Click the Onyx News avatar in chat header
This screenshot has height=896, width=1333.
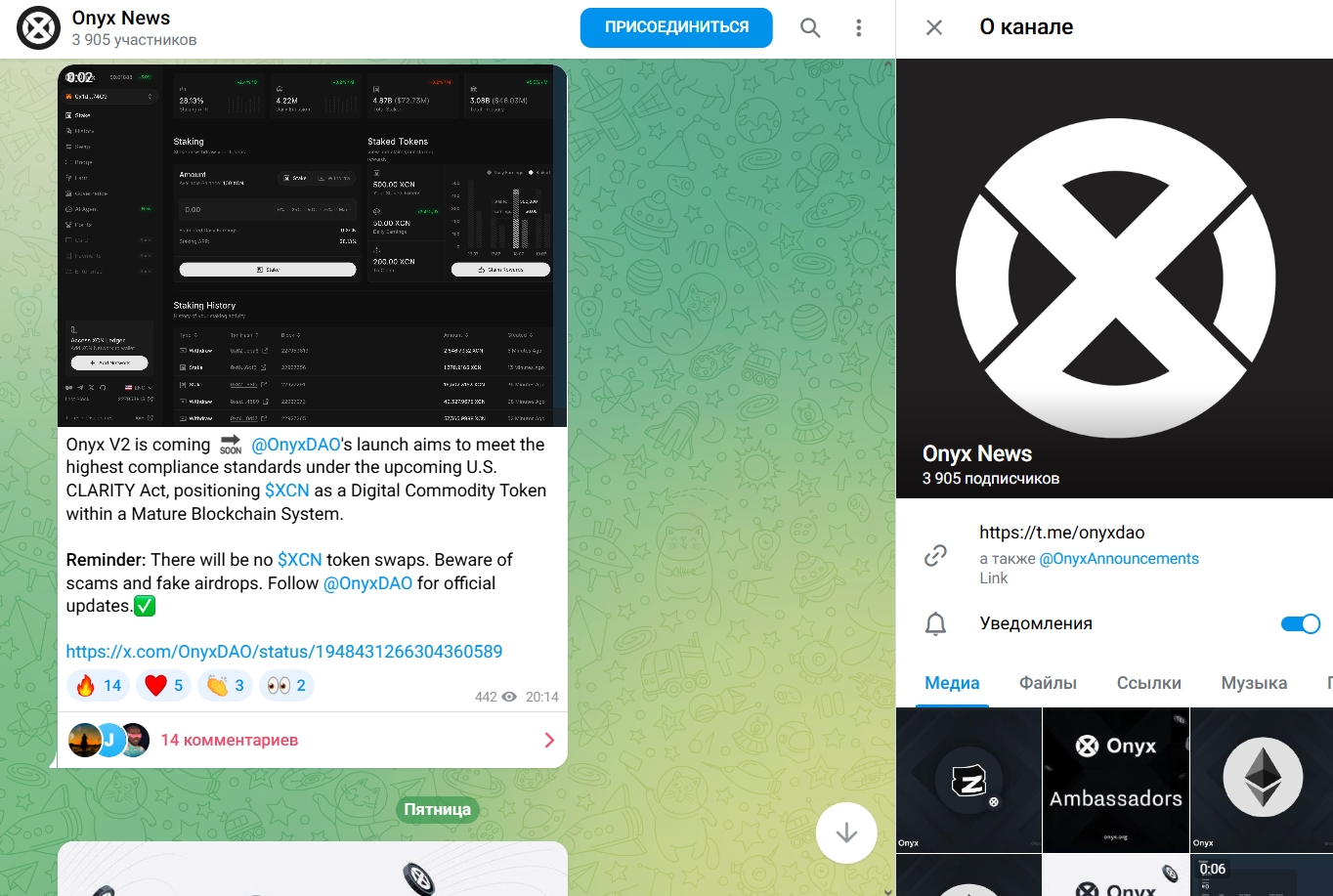tap(39, 28)
